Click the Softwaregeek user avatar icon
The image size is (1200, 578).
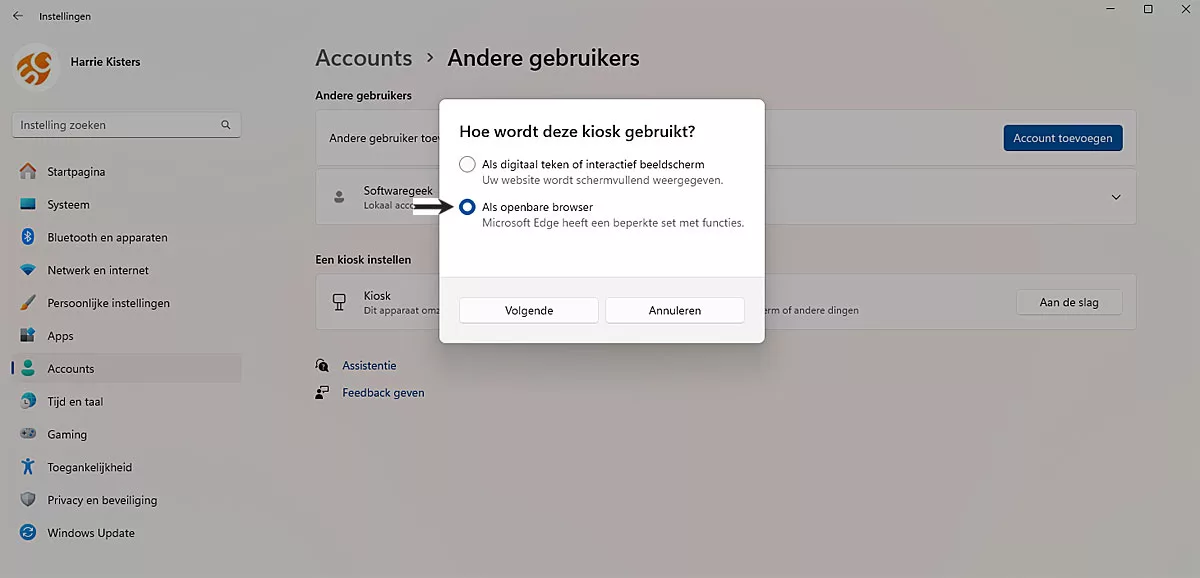pyautogui.click(x=339, y=196)
